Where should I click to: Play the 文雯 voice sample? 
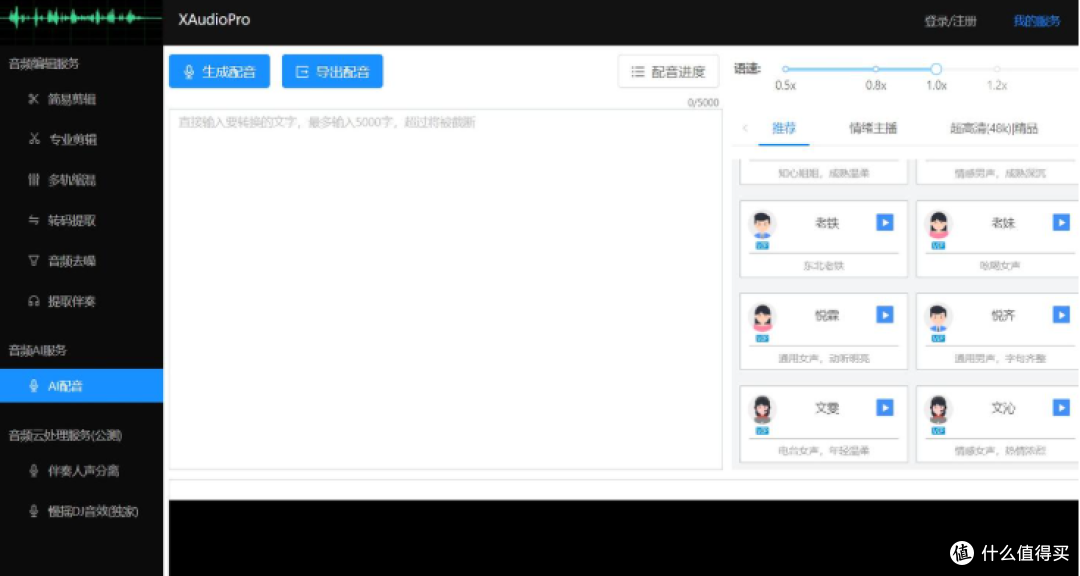pos(884,407)
